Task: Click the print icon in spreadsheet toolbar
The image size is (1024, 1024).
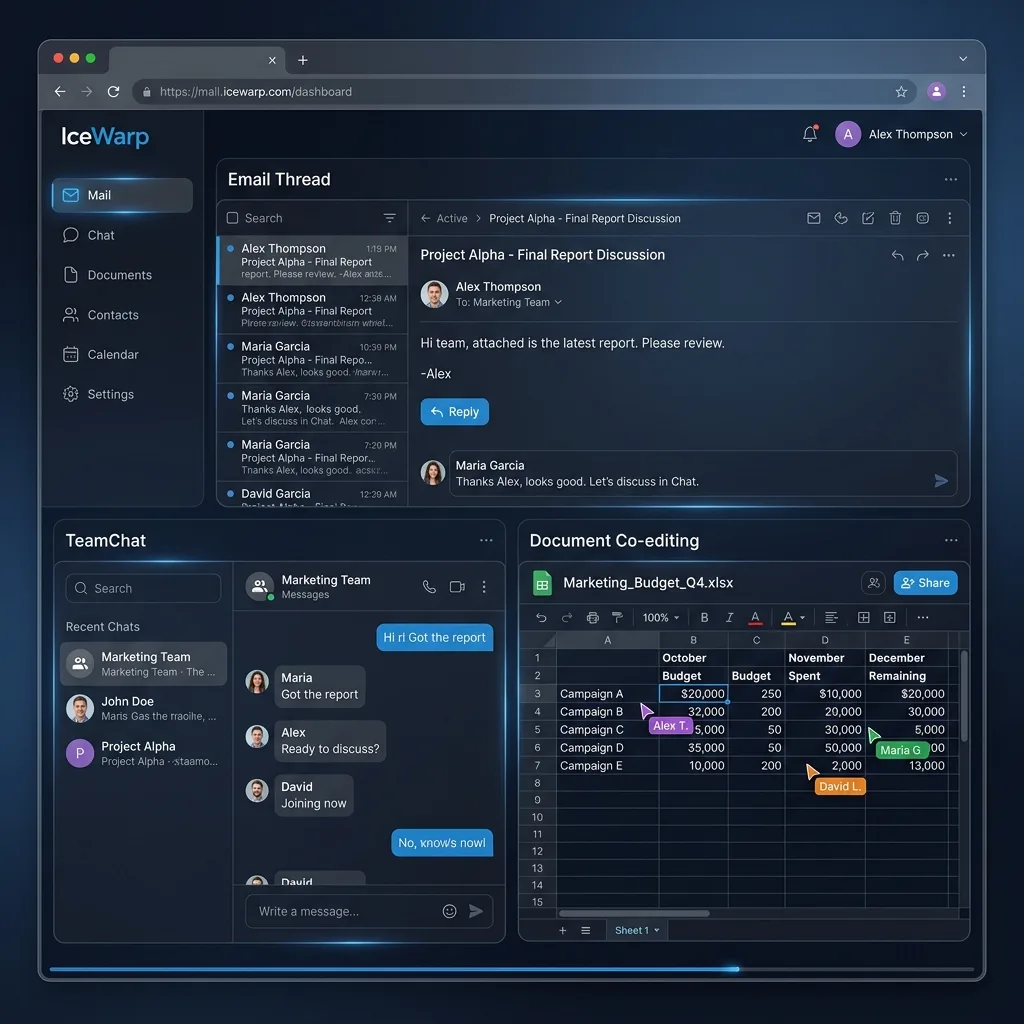Action: [592, 617]
